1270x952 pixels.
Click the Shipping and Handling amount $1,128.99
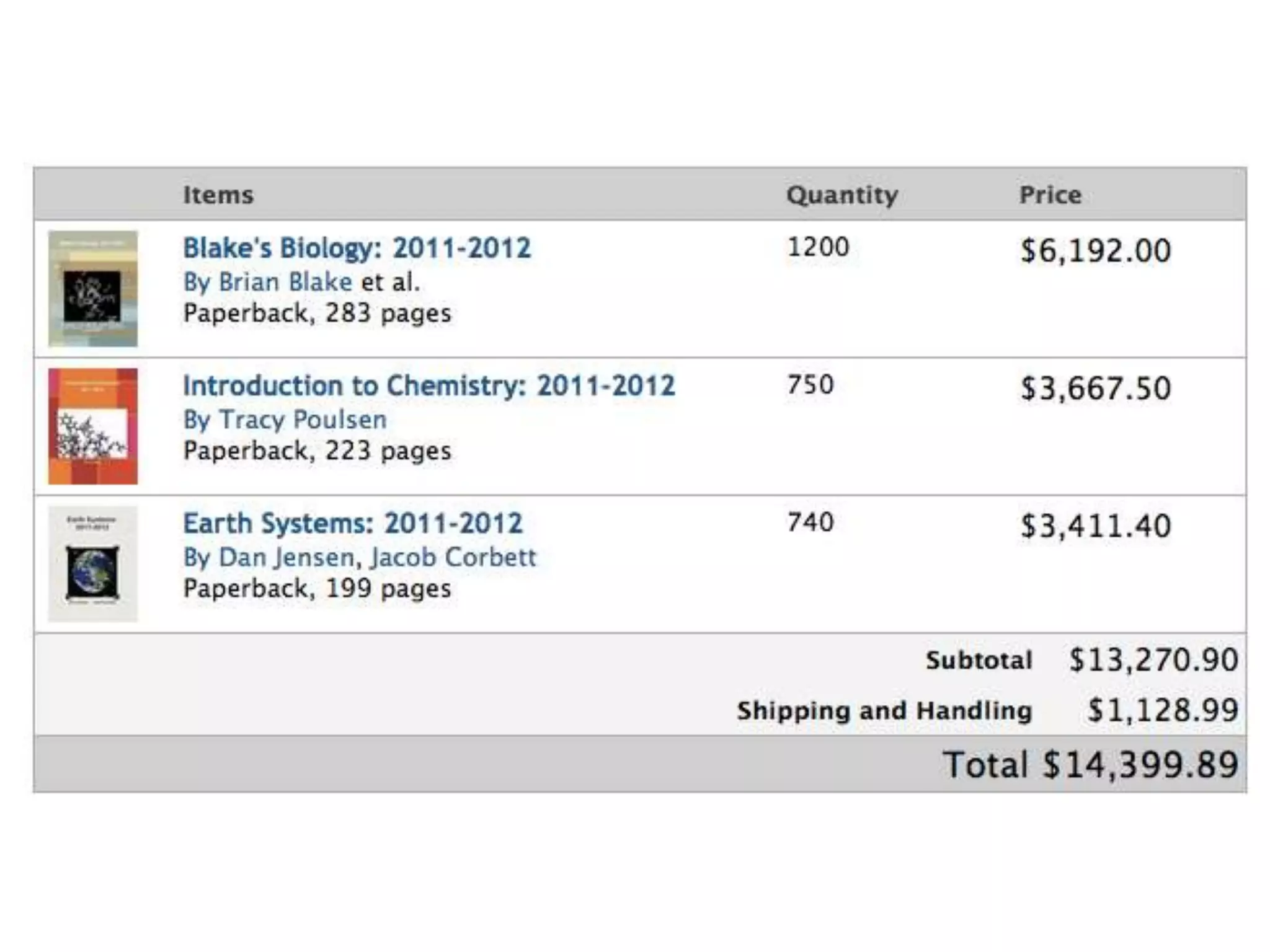[x=1163, y=710]
